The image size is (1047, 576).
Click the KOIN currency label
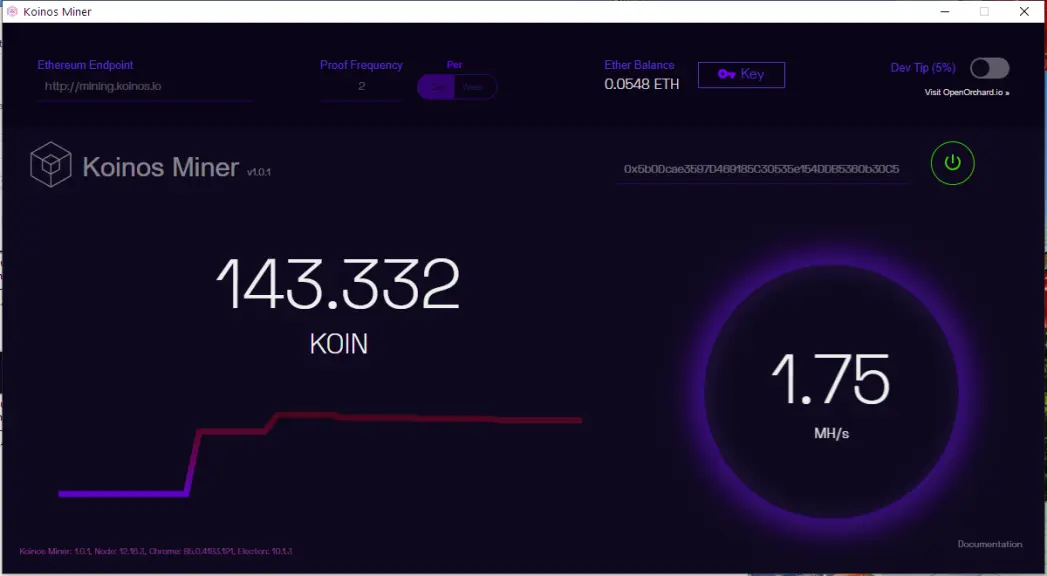[x=339, y=344]
